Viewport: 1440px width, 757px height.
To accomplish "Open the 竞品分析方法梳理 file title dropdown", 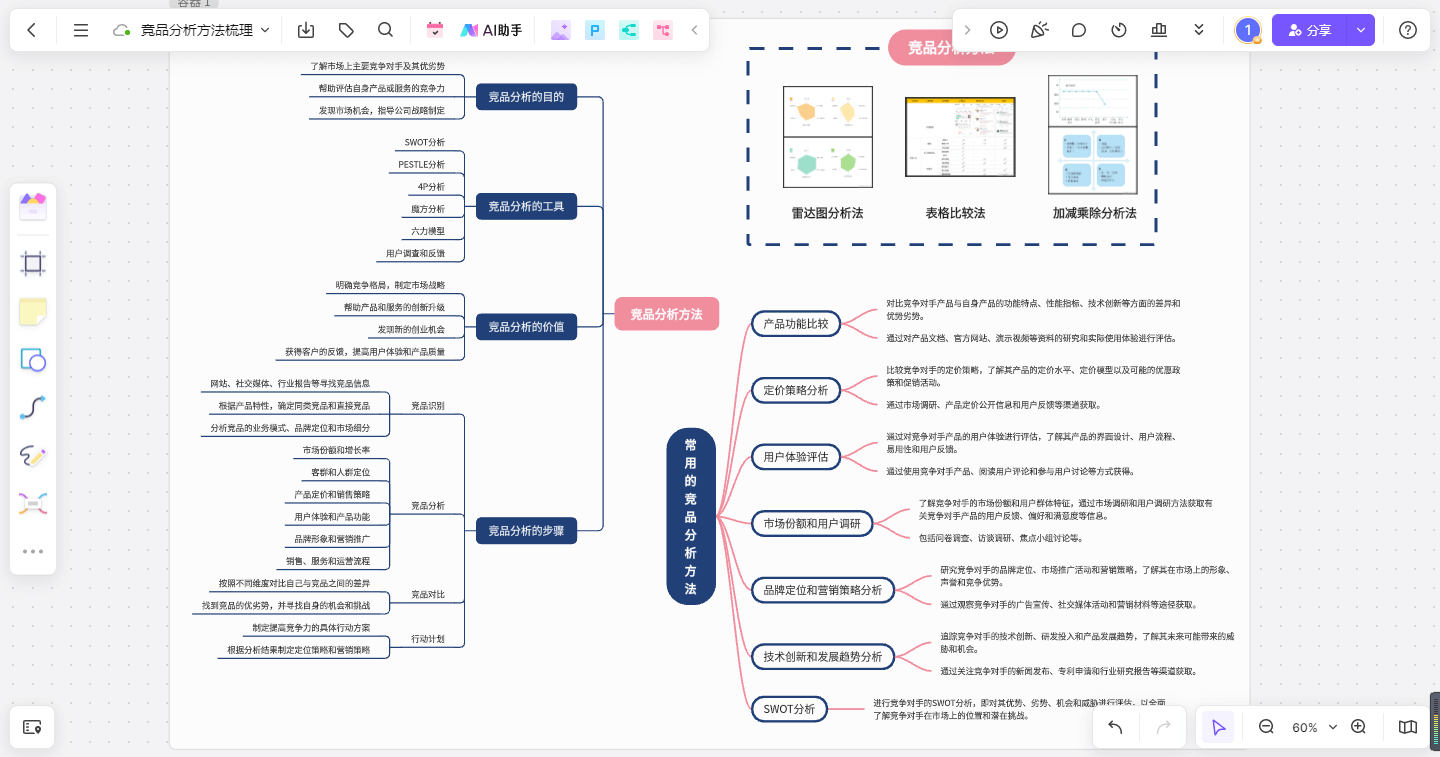I will (x=265, y=30).
